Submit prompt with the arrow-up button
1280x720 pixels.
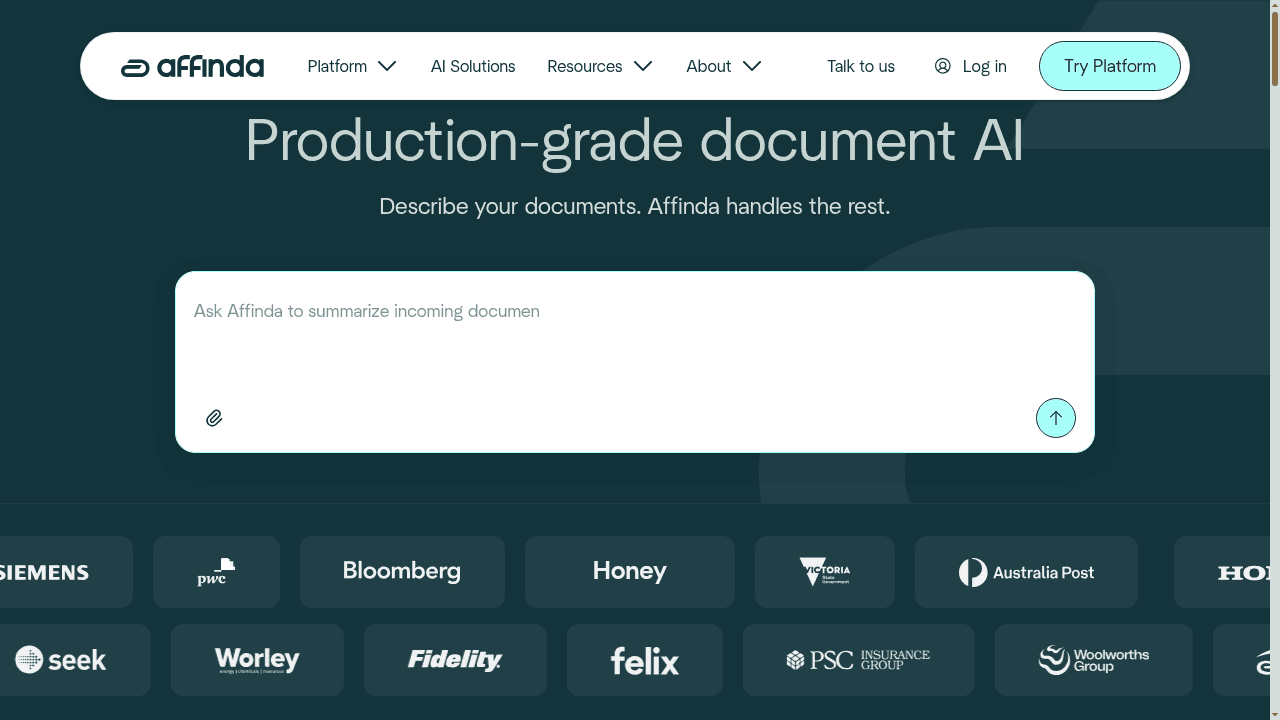coord(1055,418)
